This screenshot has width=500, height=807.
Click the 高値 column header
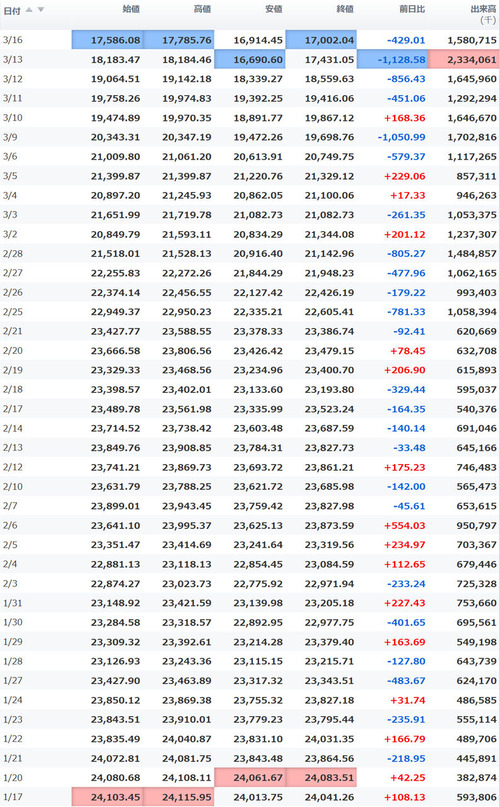pos(202,9)
